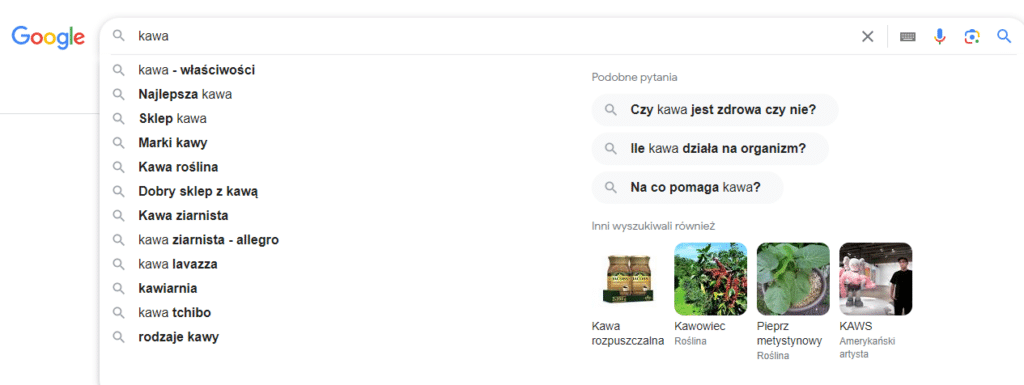Click magnifier icon in 'Czy kawa jest zdrowa' chip
This screenshot has height=385, width=1024.
pos(611,110)
